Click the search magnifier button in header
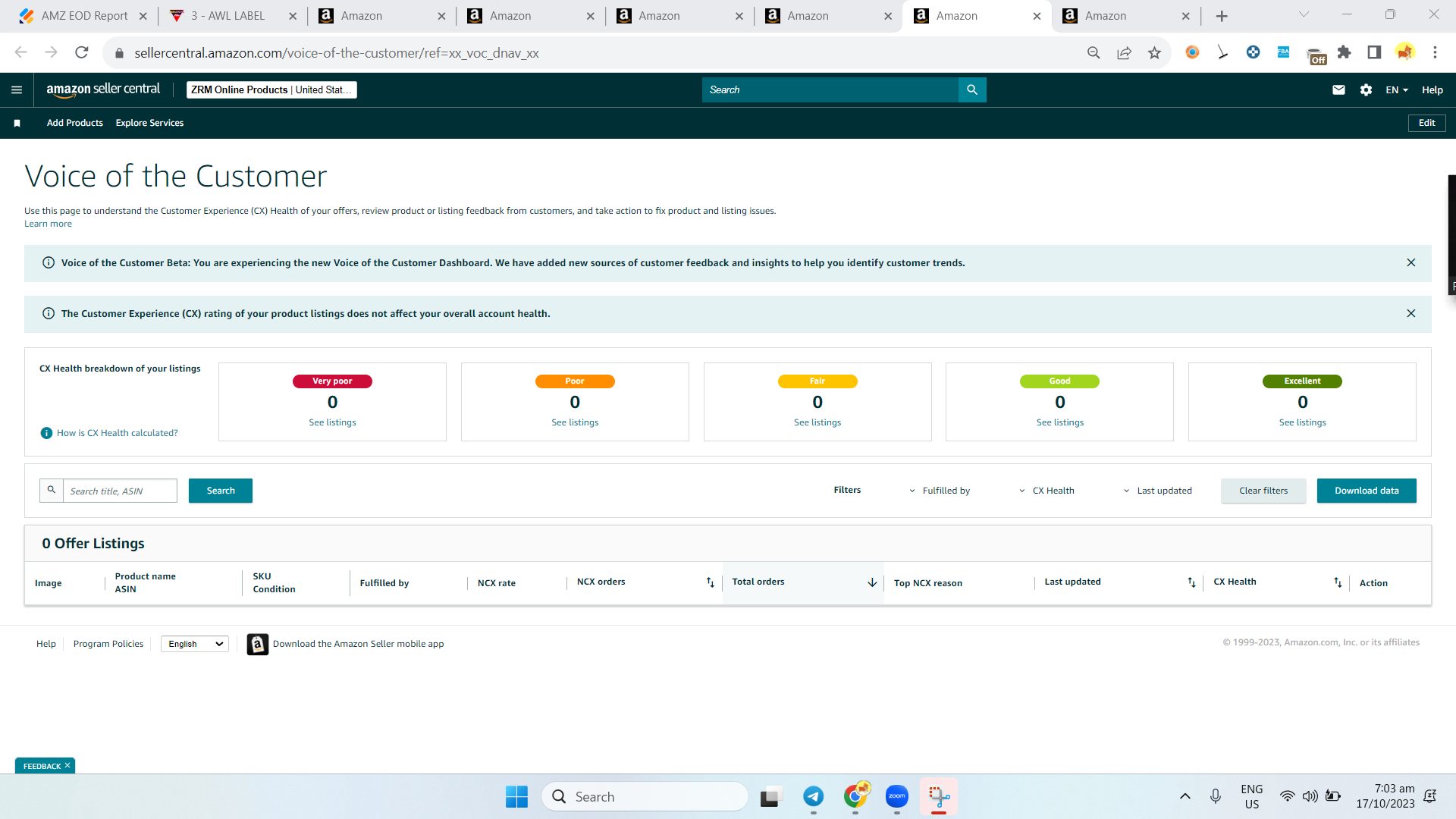 coord(972,89)
